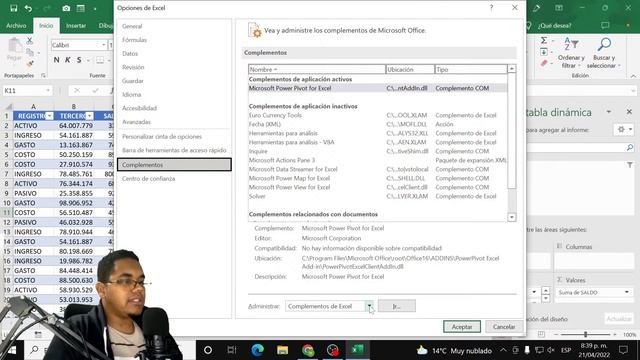Open Suma de SALDO field dropdown

pyautogui.click(x=627, y=292)
